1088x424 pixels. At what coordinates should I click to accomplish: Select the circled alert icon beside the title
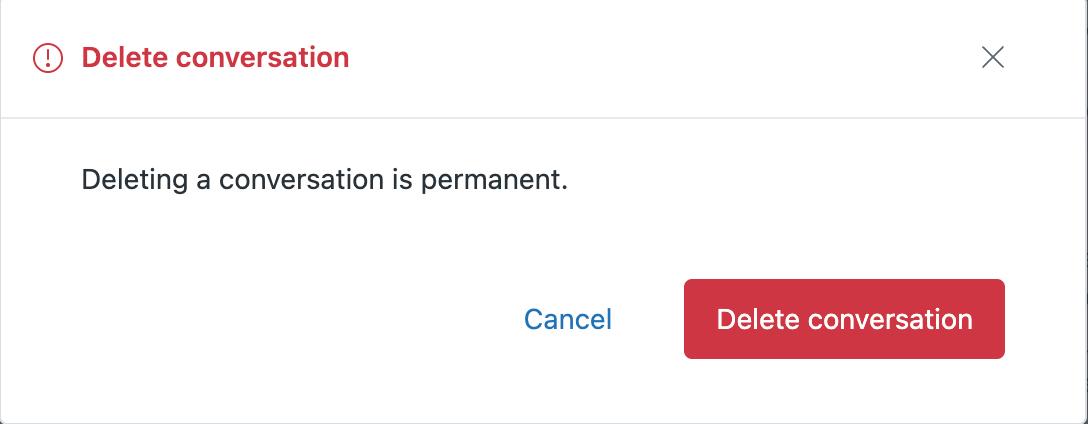[x=48, y=58]
